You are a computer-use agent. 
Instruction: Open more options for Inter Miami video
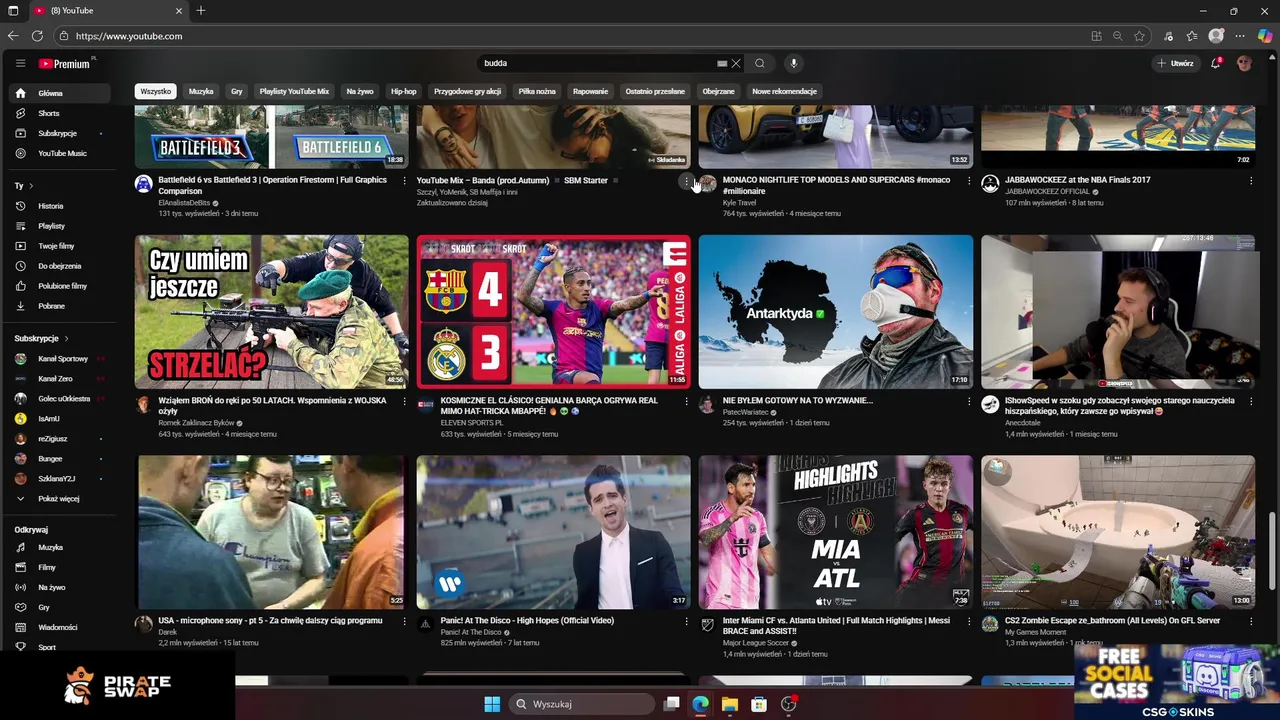(x=968, y=621)
